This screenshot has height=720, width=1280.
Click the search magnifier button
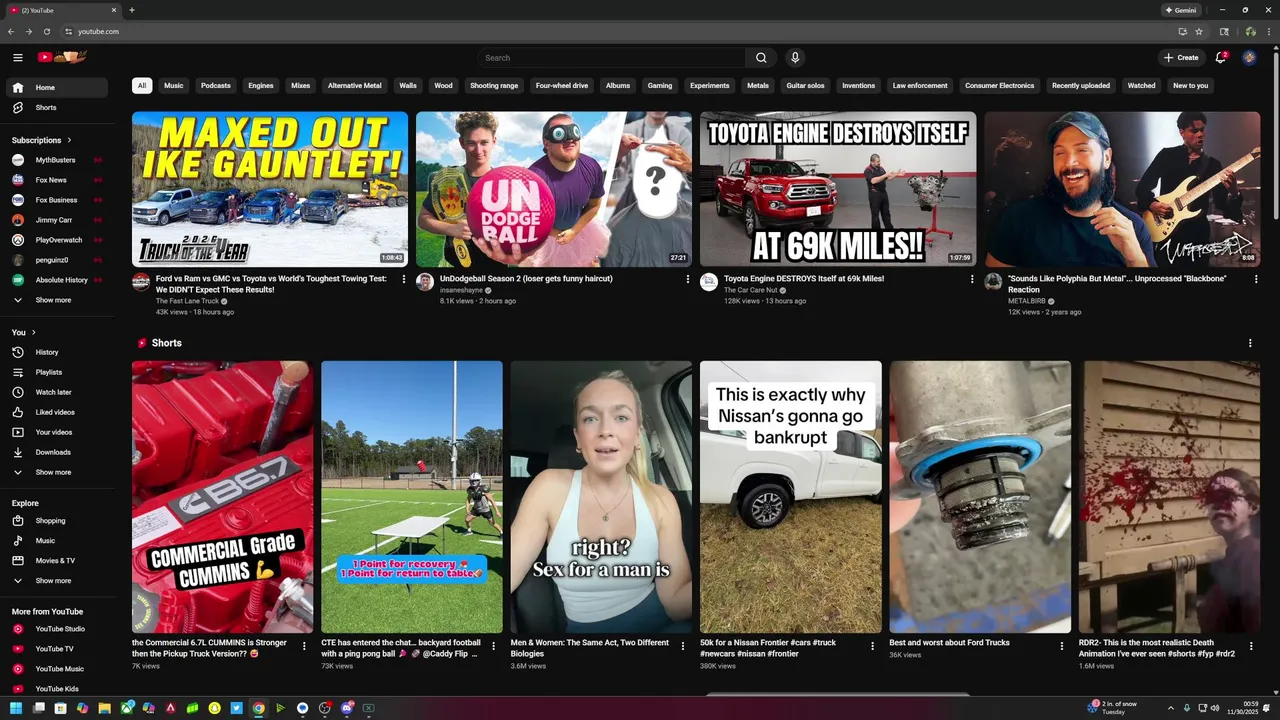tap(761, 58)
